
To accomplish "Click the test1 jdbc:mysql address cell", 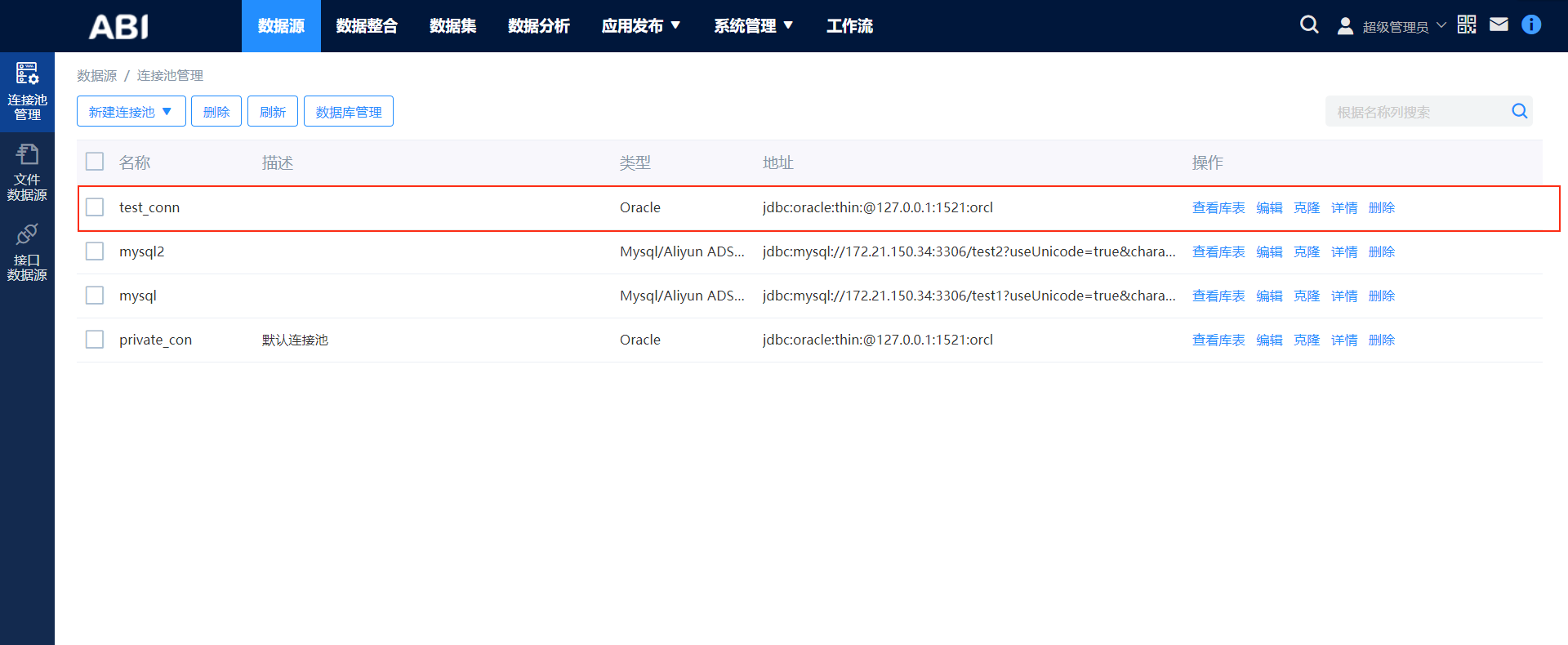I will pyautogui.click(x=969, y=296).
